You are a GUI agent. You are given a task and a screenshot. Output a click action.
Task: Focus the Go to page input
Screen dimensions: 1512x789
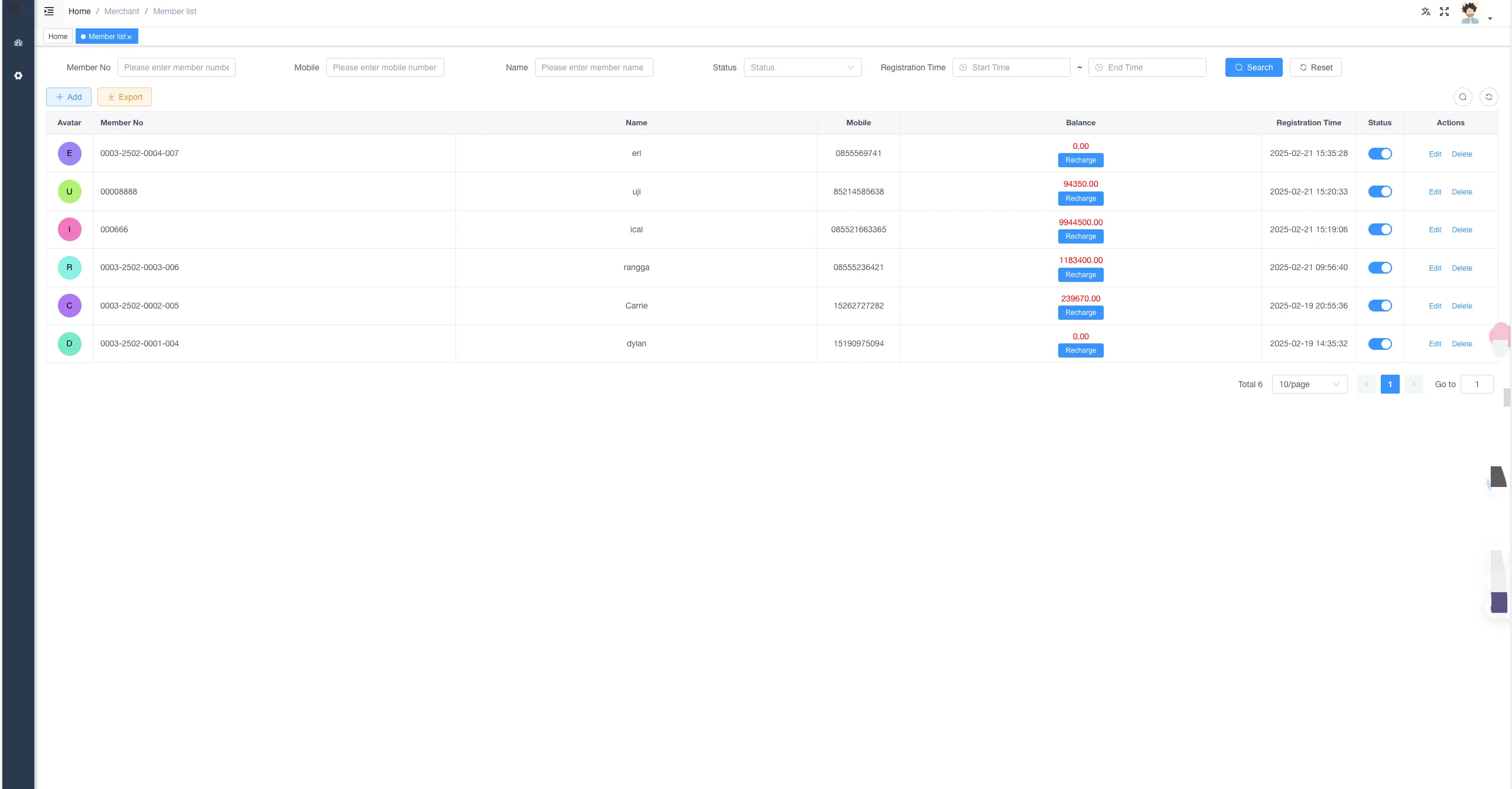[1477, 384]
